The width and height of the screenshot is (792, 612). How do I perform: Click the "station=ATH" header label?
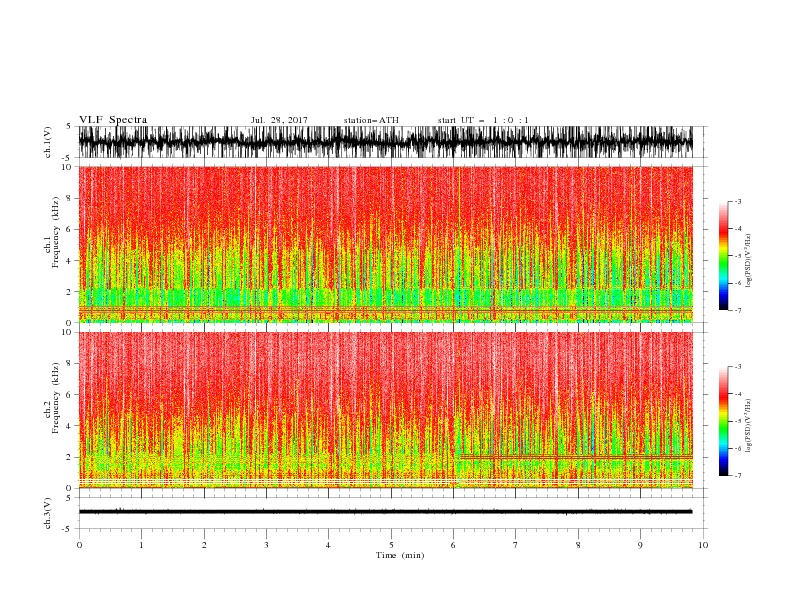[x=371, y=120]
